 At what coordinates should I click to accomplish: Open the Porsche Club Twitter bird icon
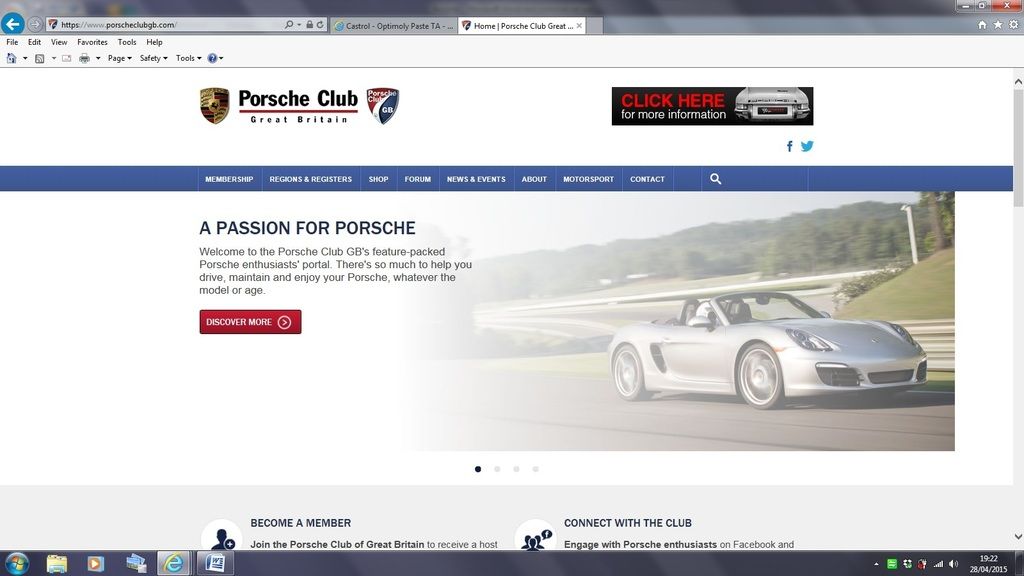point(807,146)
